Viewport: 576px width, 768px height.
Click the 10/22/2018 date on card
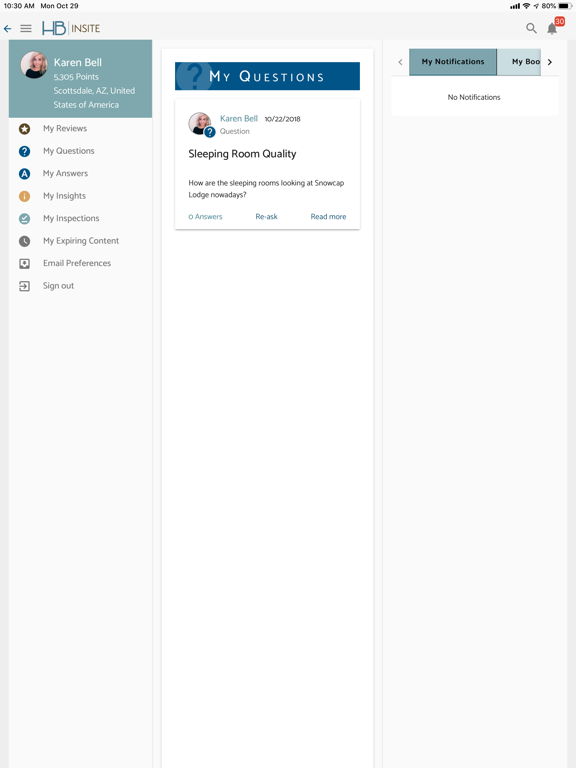point(283,119)
